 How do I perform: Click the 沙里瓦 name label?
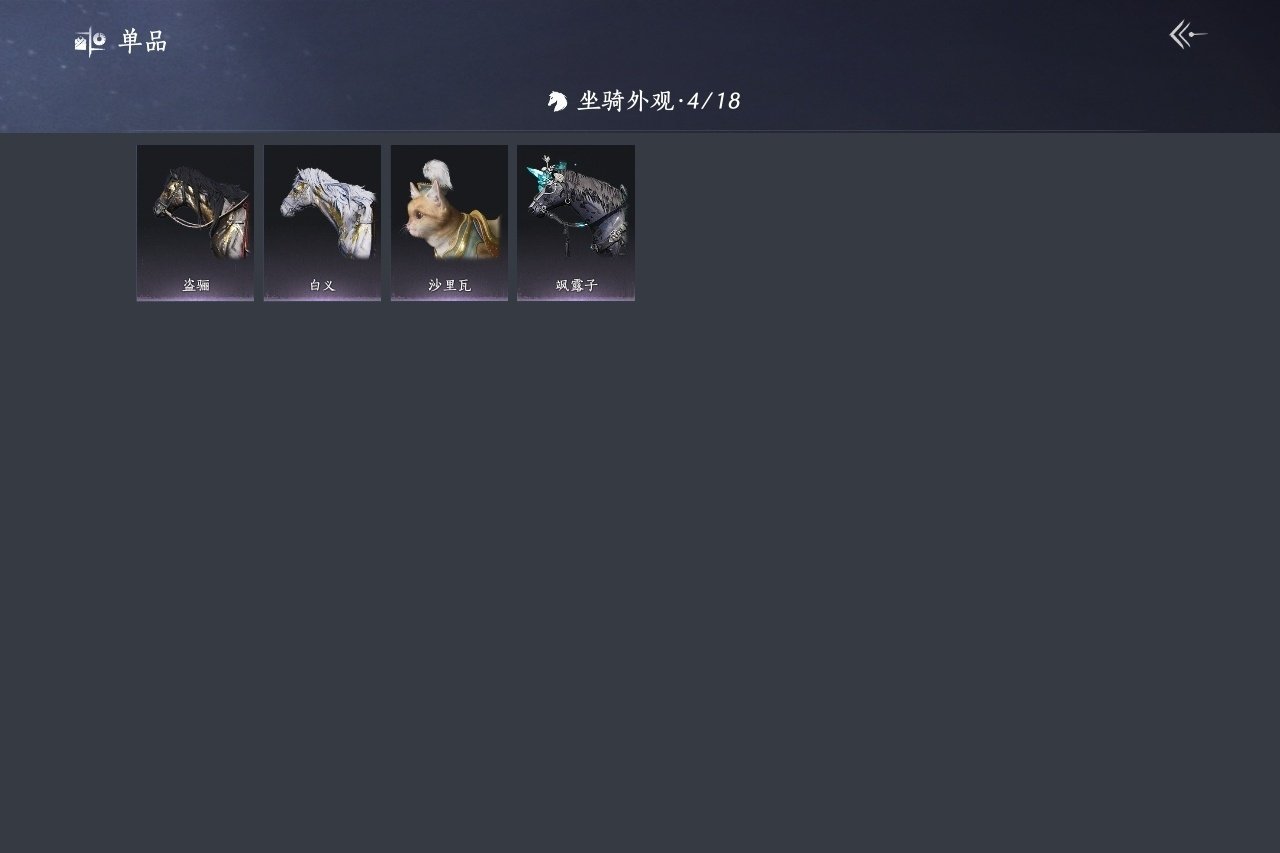click(x=449, y=285)
